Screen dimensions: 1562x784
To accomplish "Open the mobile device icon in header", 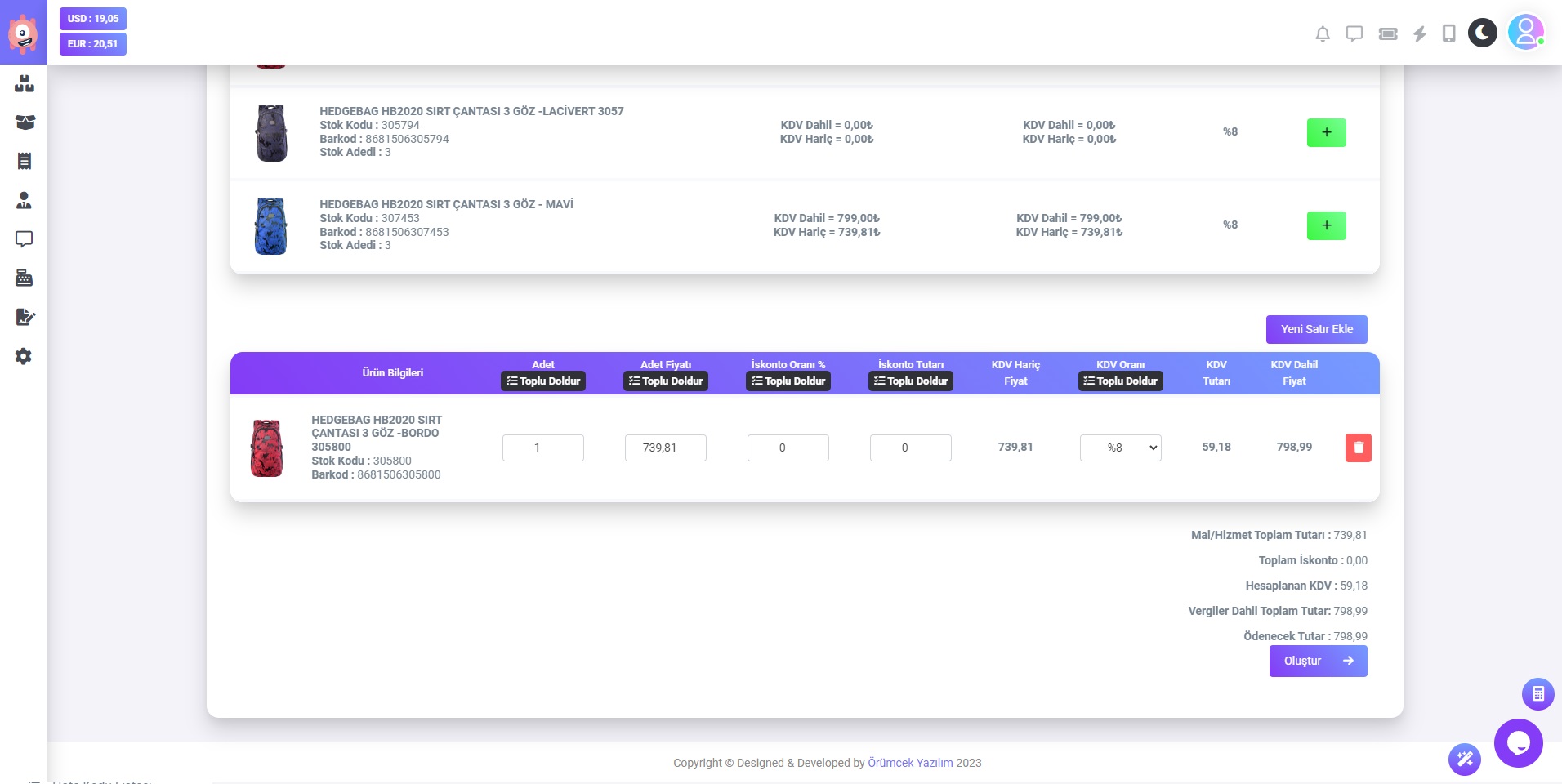I will pos(1448,33).
